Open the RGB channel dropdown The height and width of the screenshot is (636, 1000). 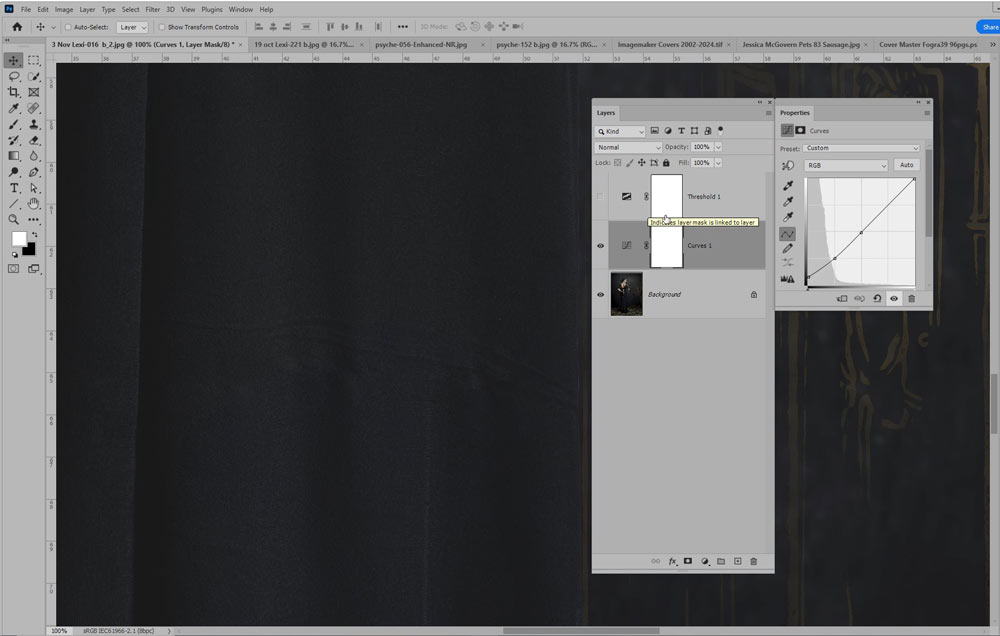click(846, 165)
